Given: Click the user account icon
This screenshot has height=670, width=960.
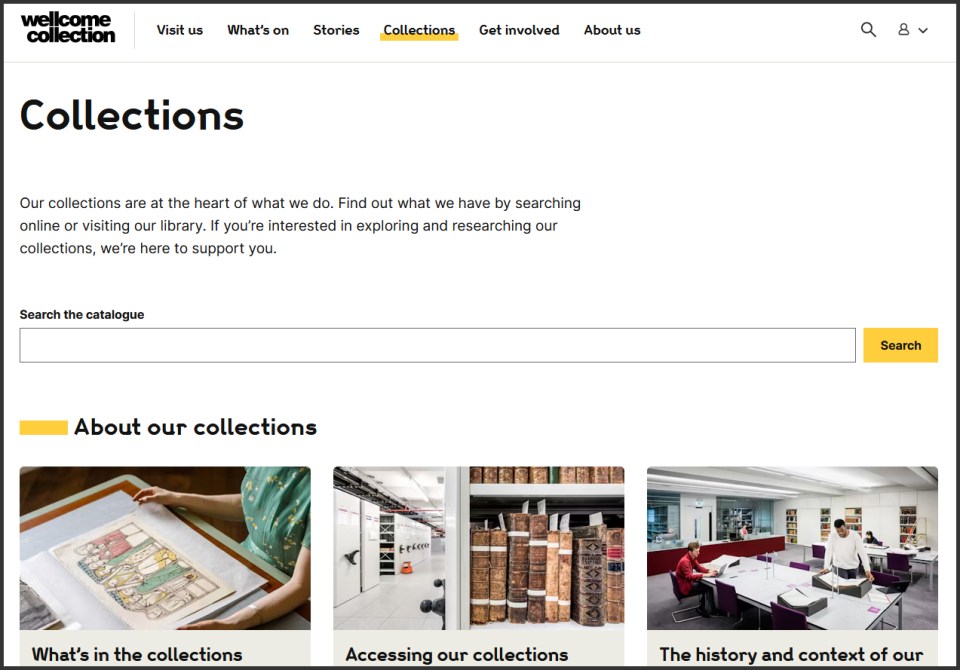Looking at the screenshot, I should click(904, 29).
